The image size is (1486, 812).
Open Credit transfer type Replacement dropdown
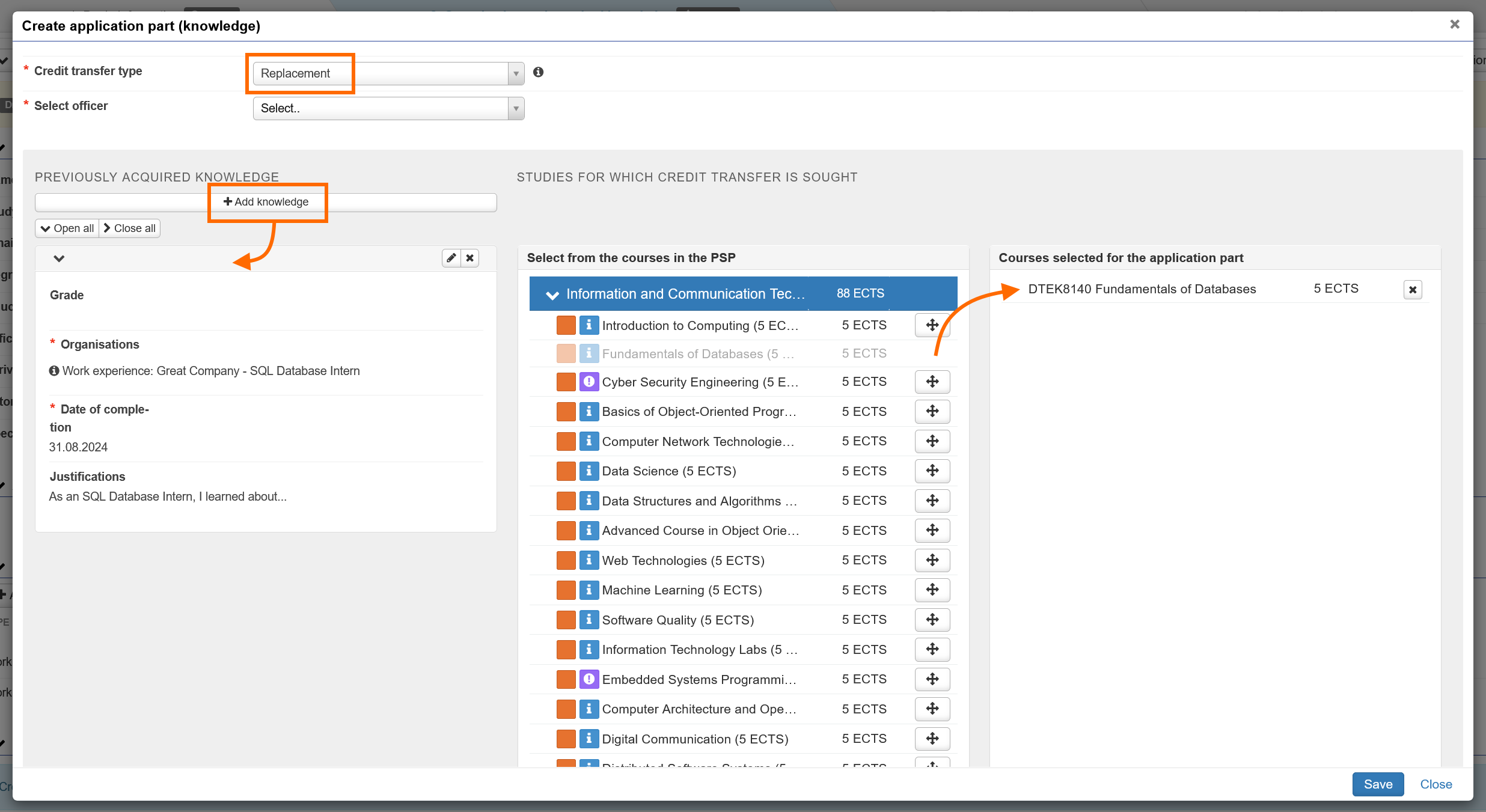[x=388, y=73]
